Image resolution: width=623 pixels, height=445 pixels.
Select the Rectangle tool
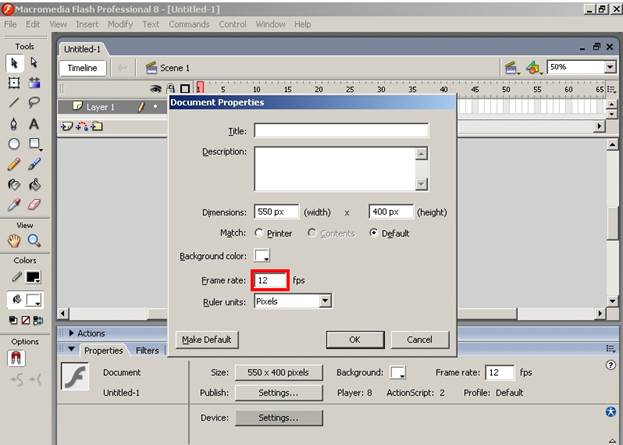coord(35,143)
